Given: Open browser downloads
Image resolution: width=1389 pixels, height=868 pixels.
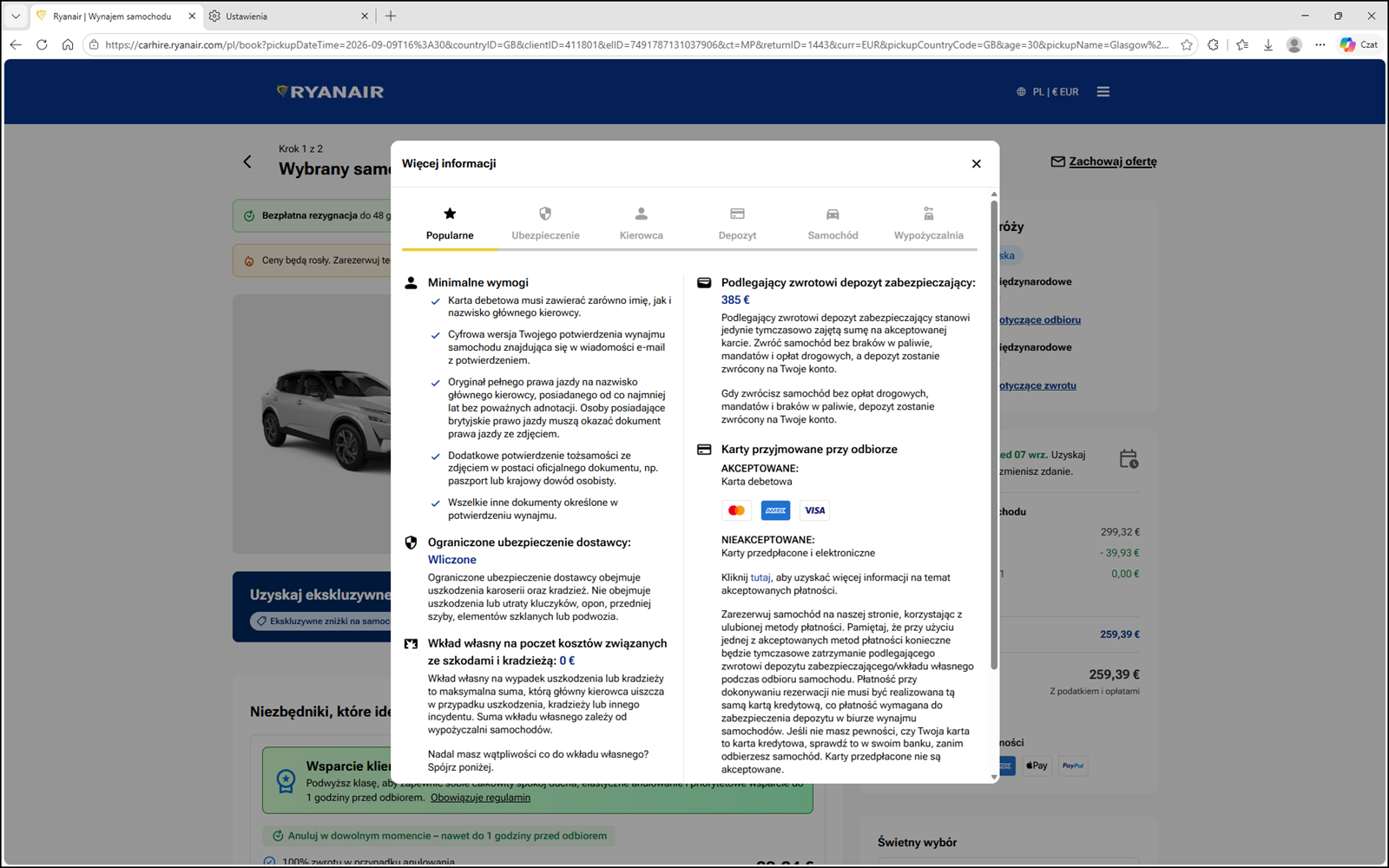Looking at the screenshot, I should coord(1268,44).
